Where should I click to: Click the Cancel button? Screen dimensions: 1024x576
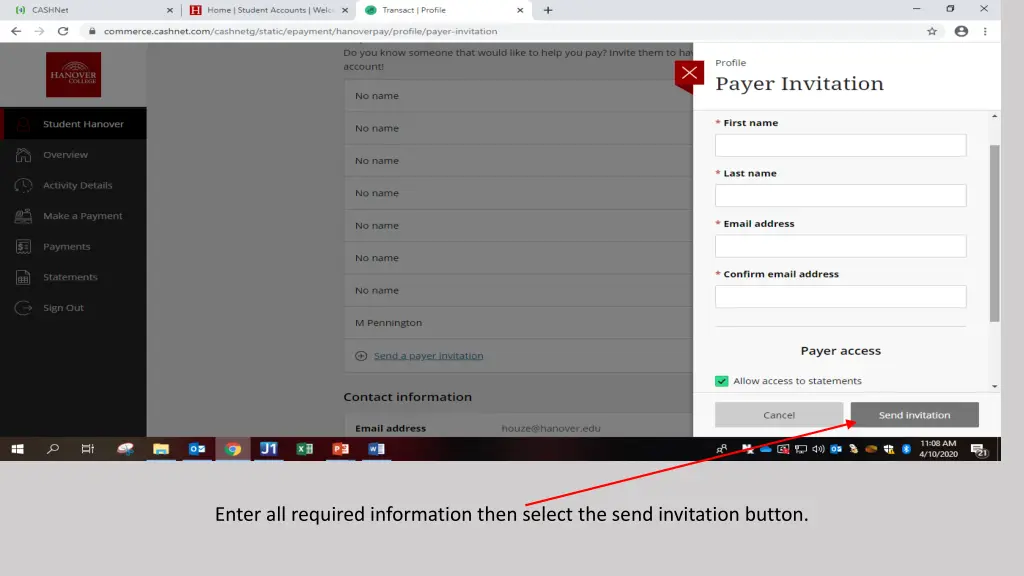tap(778, 415)
